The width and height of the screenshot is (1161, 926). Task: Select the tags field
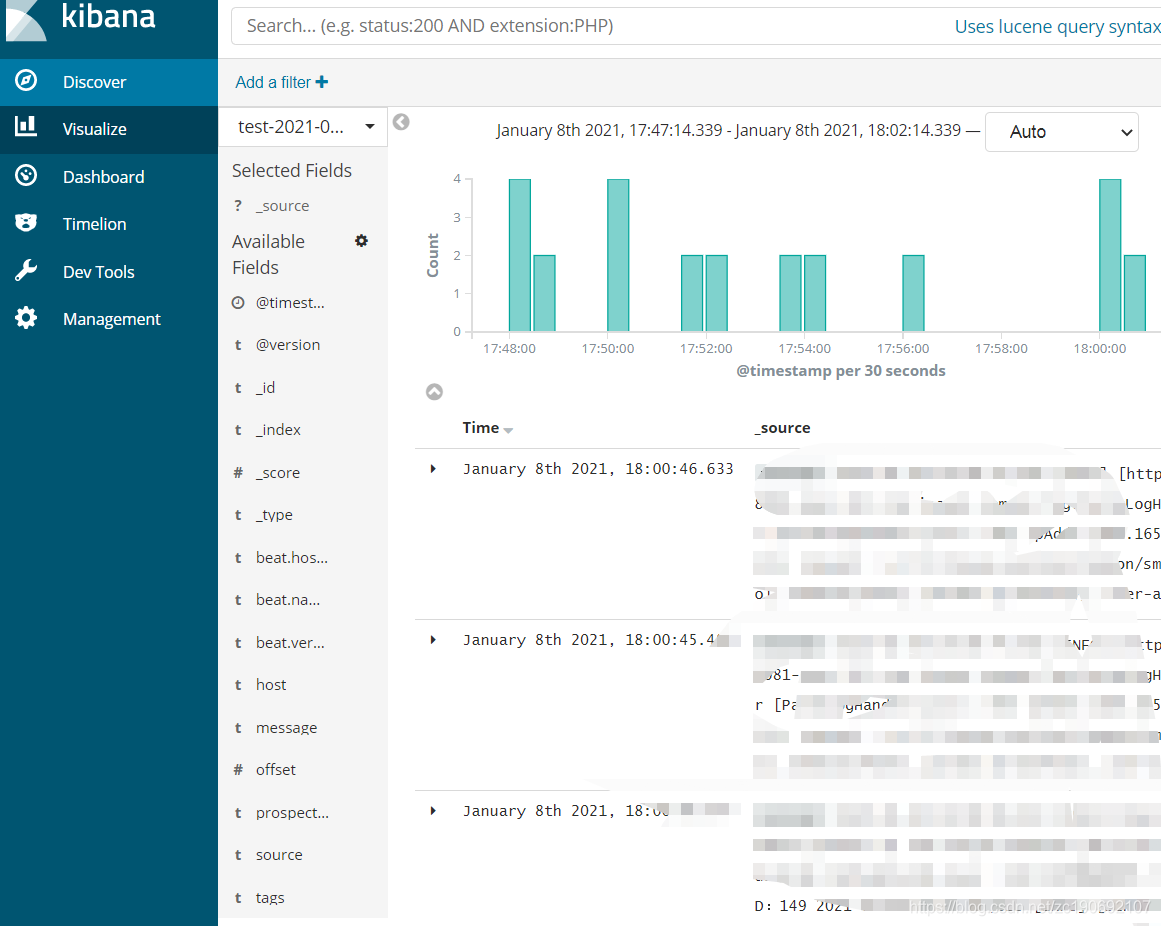[x=270, y=899]
